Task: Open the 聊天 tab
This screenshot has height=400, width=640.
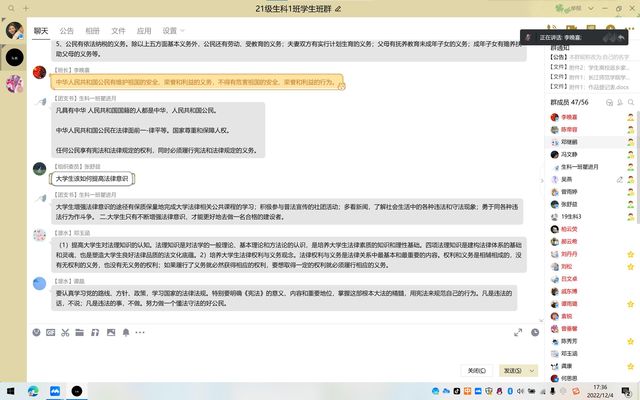Action: click(x=41, y=31)
